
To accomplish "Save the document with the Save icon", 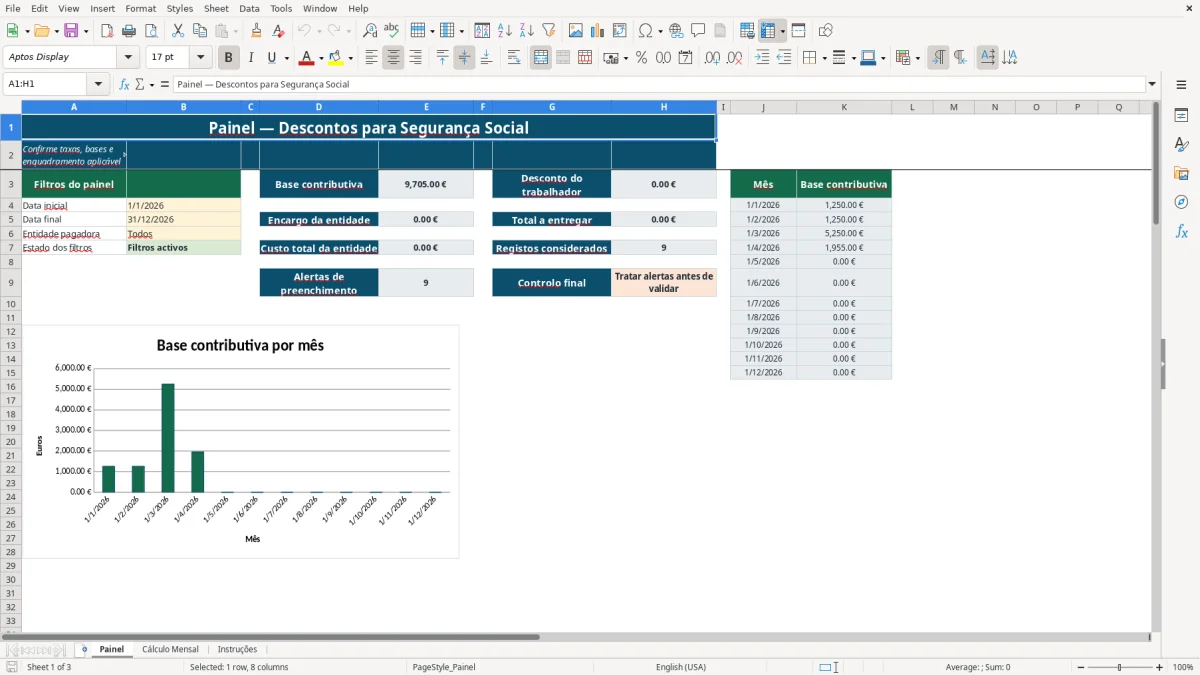I will (x=71, y=31).
